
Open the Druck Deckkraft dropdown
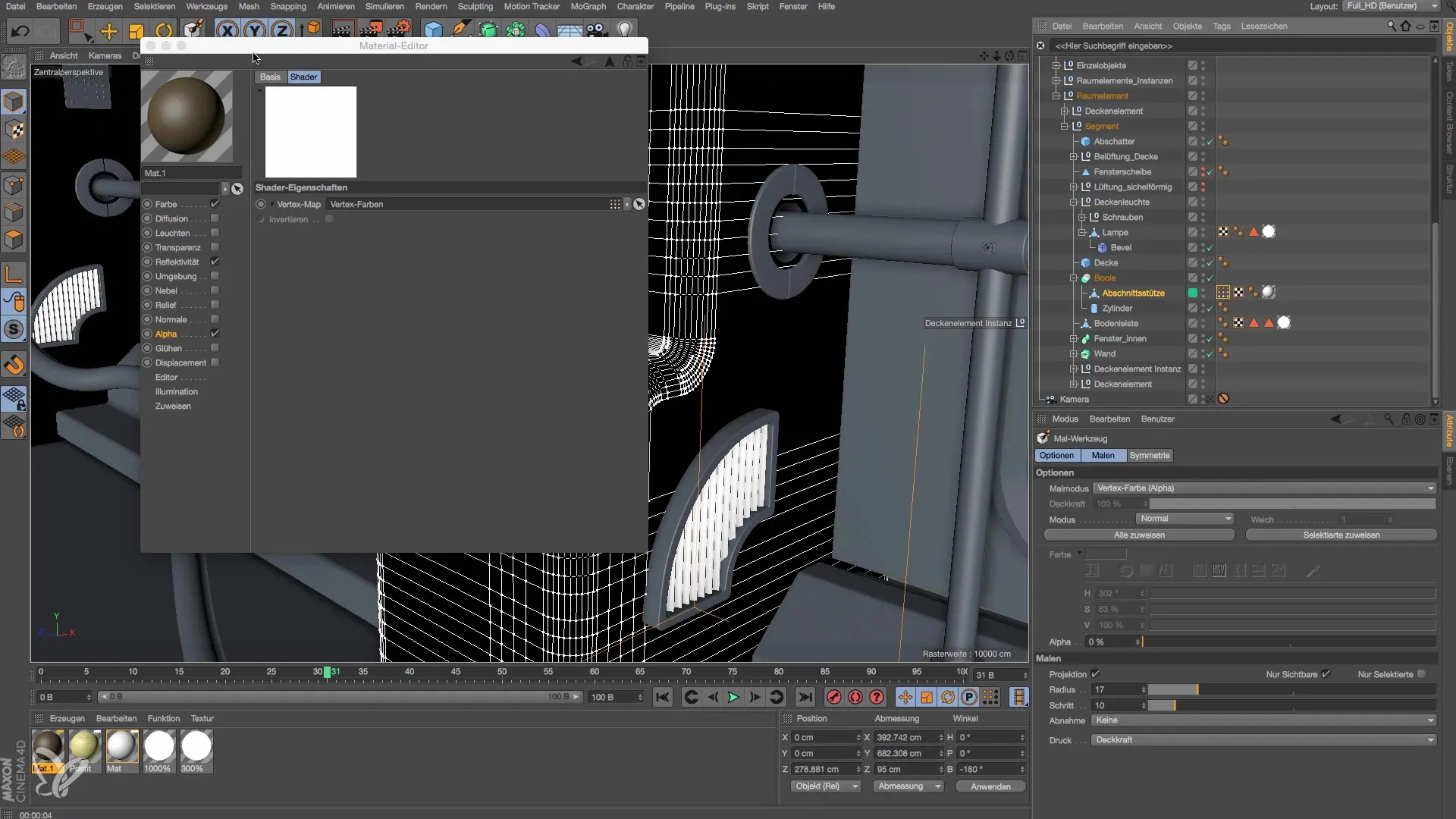point(1264,740)
